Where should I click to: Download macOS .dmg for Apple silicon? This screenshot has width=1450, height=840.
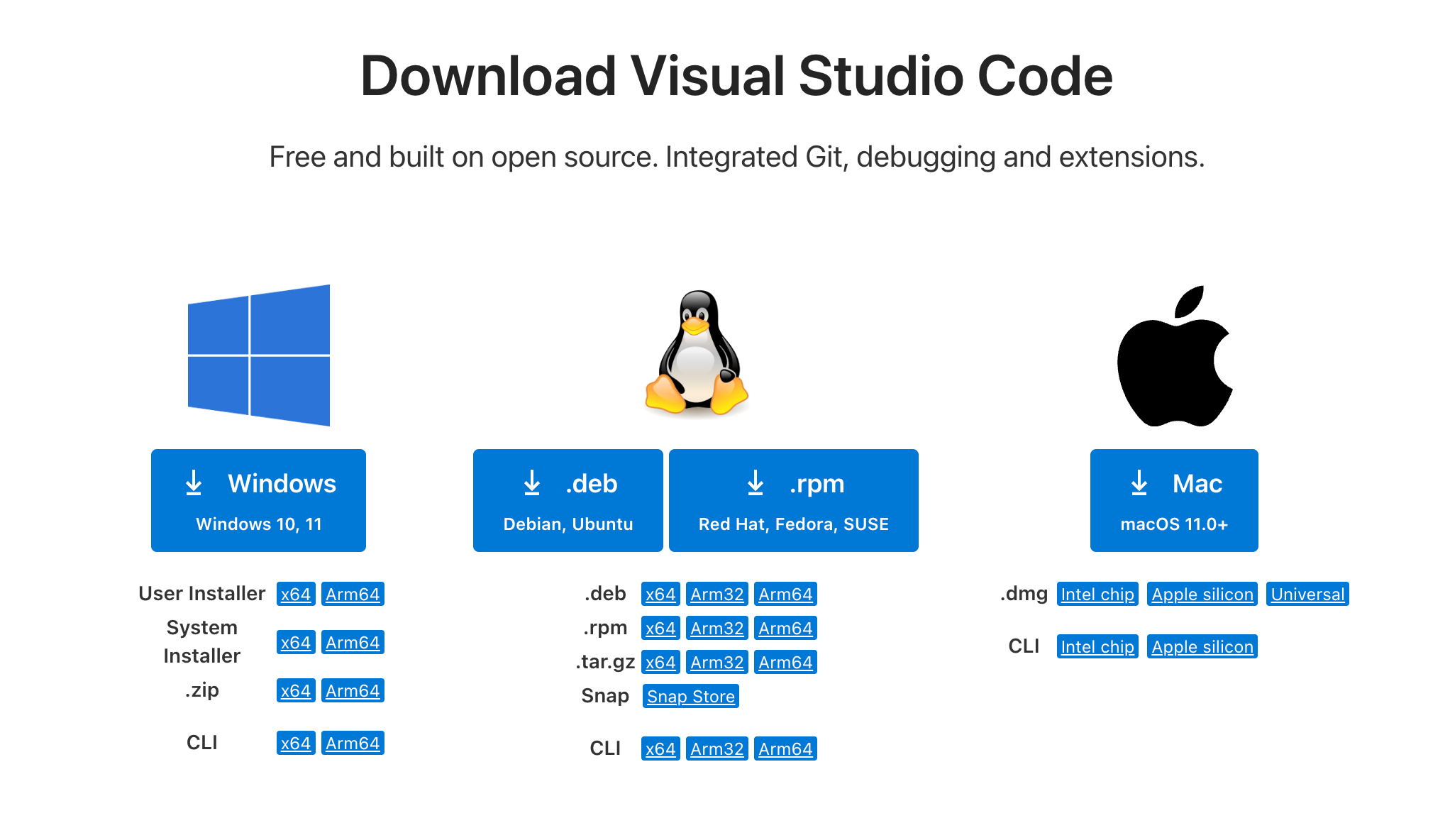point(1202,594)
